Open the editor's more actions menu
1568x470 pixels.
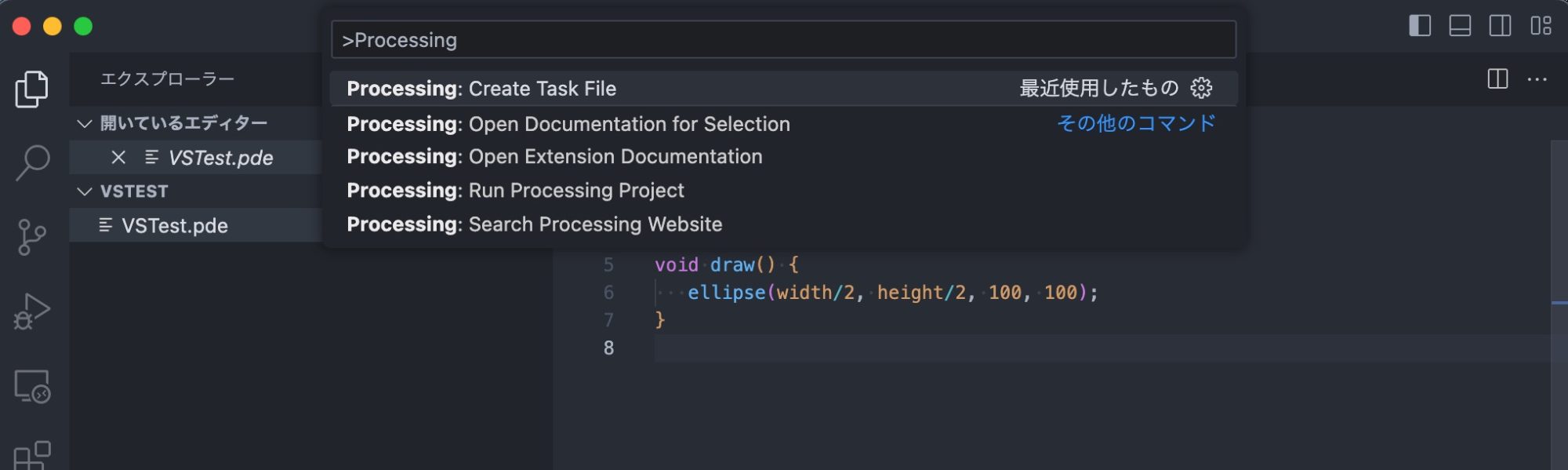(x=1537, y=79)
